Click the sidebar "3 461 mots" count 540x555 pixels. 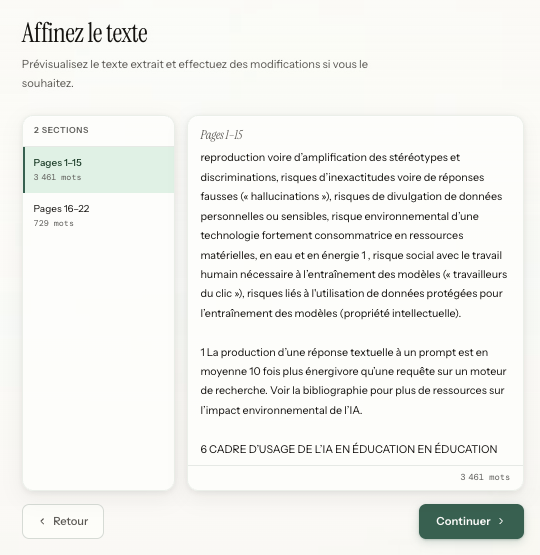57,177
